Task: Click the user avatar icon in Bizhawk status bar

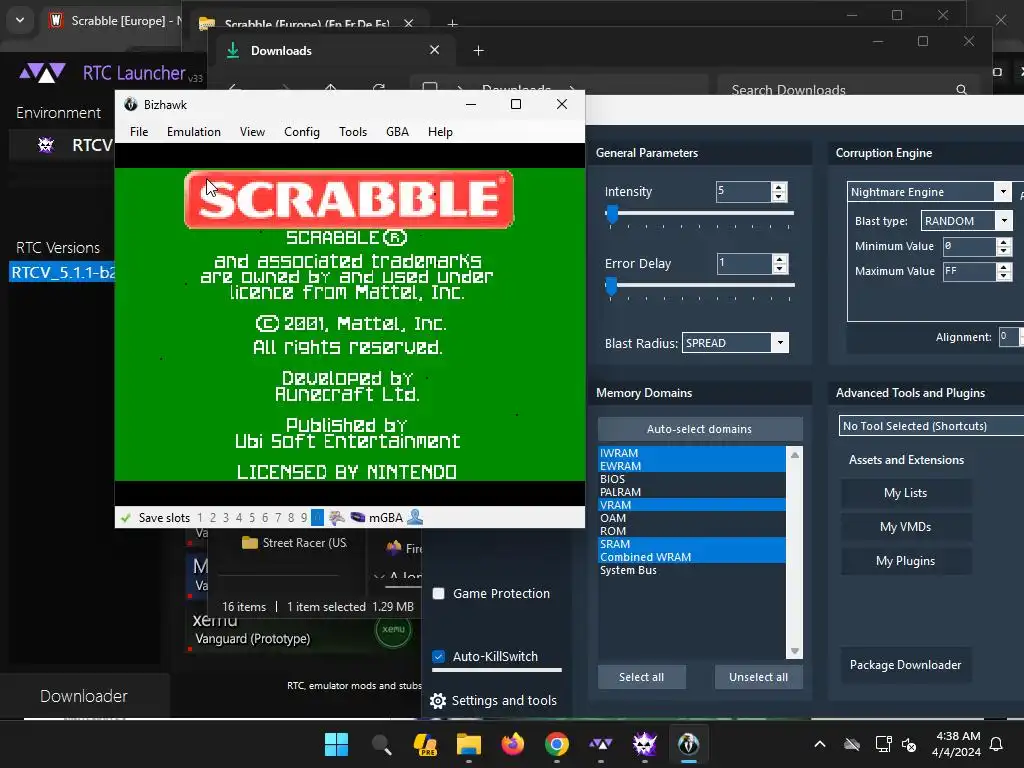Action: pos(415,517)
